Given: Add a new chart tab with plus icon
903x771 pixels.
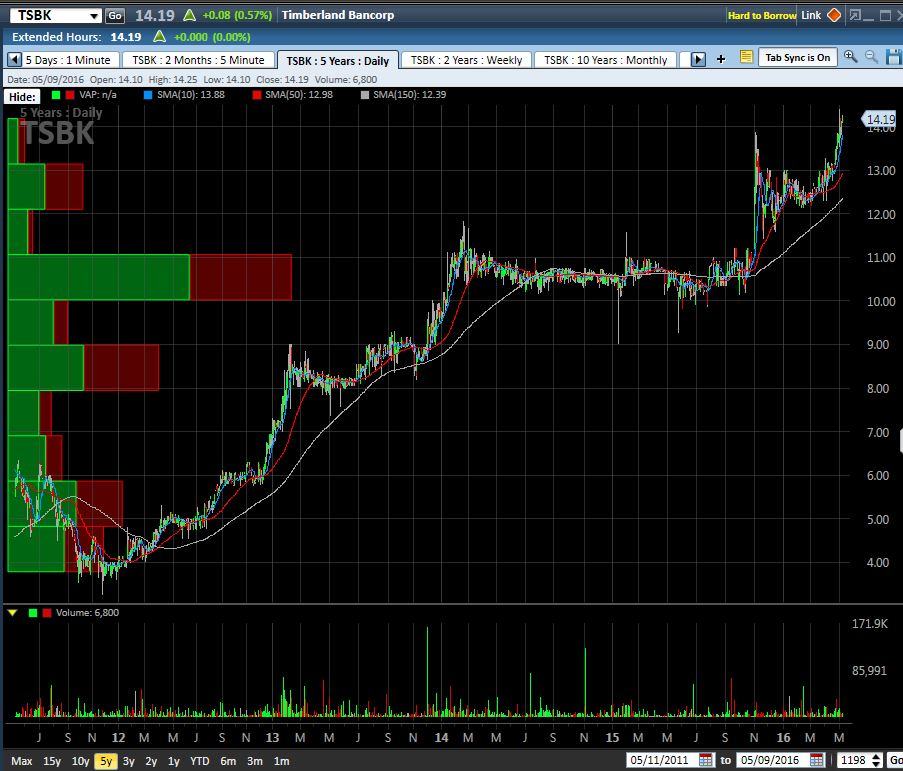Looking at the screenshot, I should 721,59.
